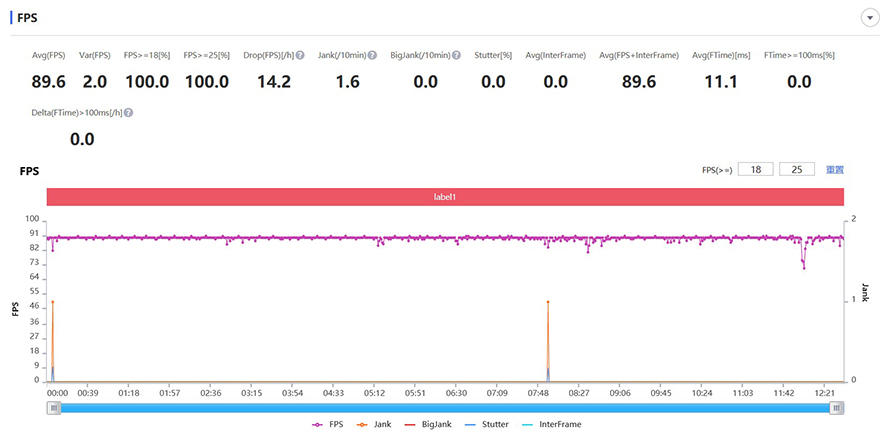Click the FPS threshold field showing 25
Viewport: 890px width, 433px height.
pos(797,170)
